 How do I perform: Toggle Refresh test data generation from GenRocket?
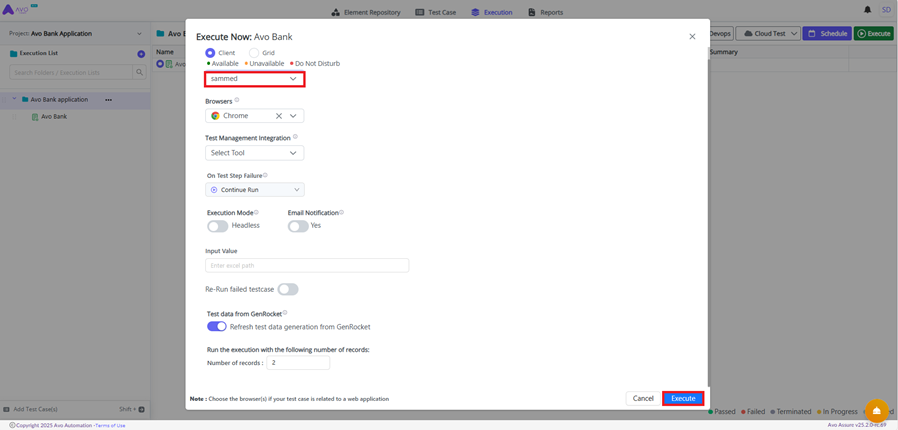click(x=217, y=327)
